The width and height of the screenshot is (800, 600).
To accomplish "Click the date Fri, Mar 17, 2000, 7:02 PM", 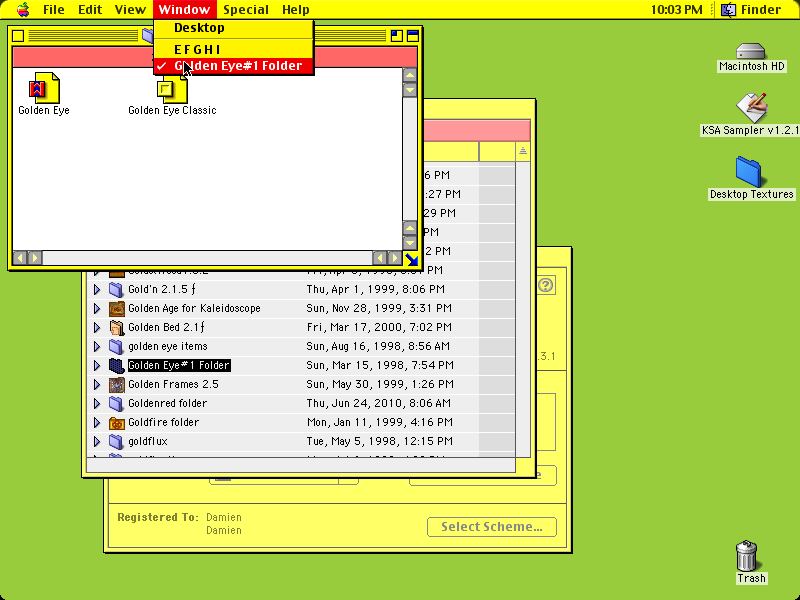I will point(379,327).
